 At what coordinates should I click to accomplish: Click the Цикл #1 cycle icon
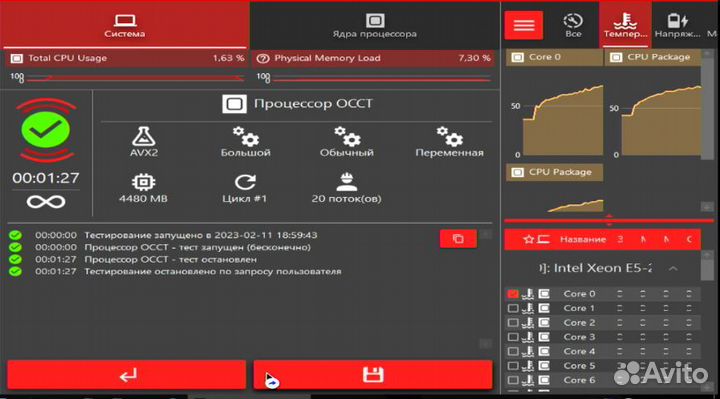pyautogui.click(x=245, y=182)
